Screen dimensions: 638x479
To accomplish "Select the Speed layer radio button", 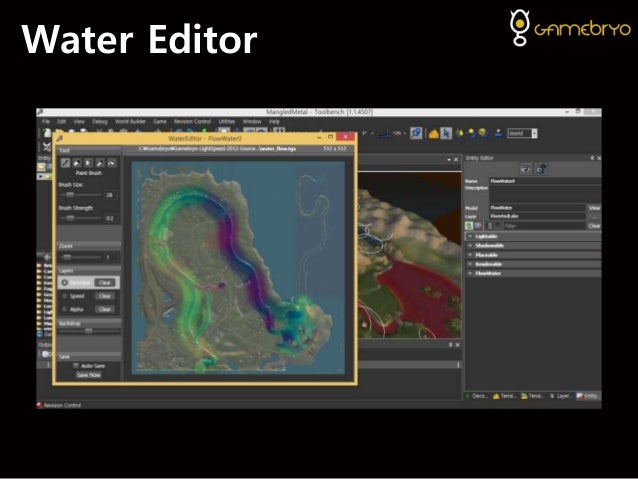I will click(x=64, y=296).
